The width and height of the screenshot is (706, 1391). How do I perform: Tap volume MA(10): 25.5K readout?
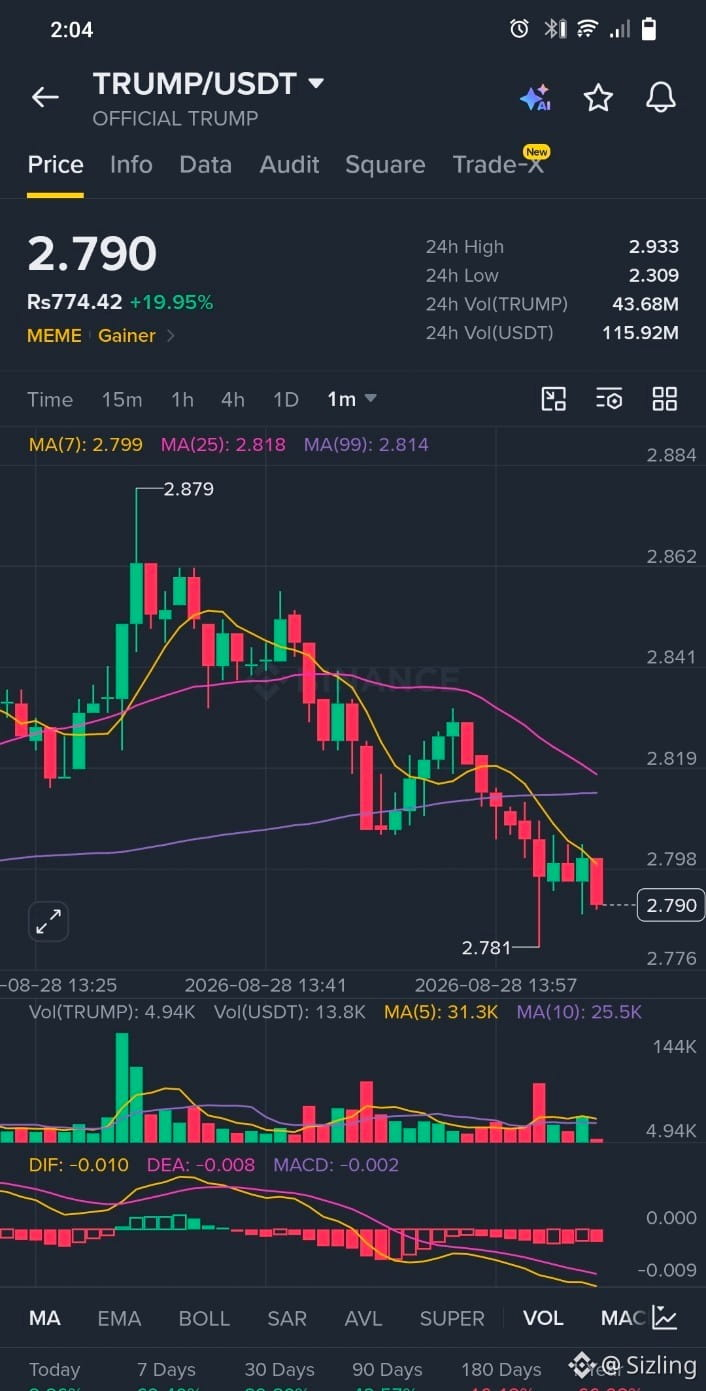[579, 1012]
